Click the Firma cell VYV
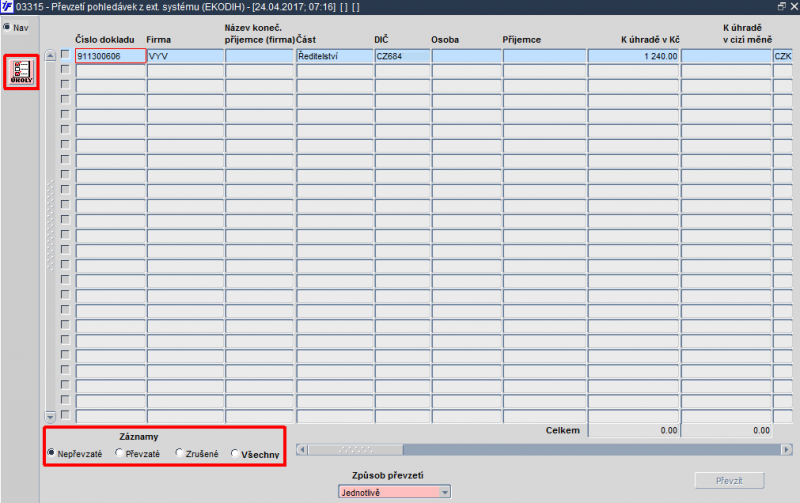 (x=185, y=56)
